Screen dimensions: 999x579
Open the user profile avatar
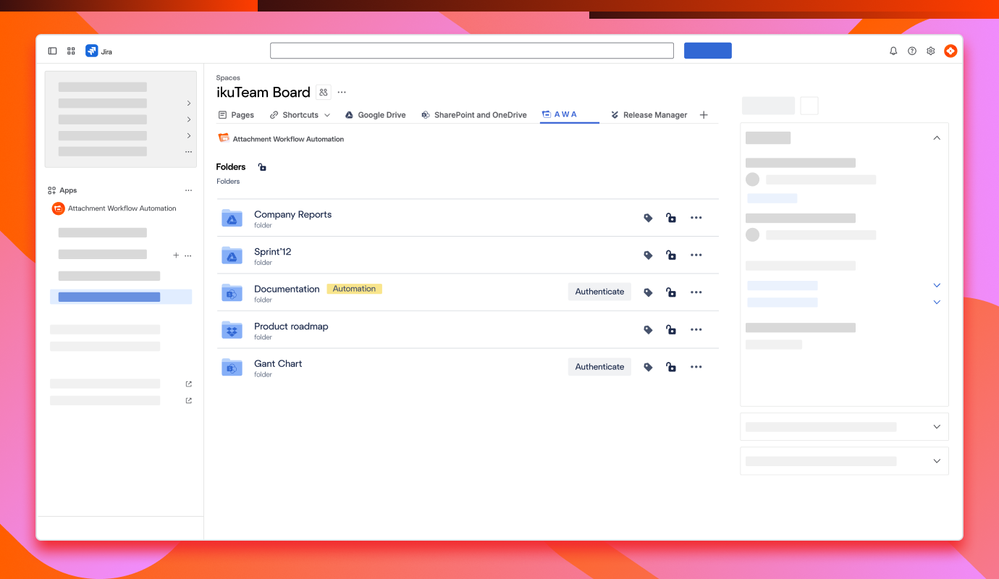[x=951, y=51]
